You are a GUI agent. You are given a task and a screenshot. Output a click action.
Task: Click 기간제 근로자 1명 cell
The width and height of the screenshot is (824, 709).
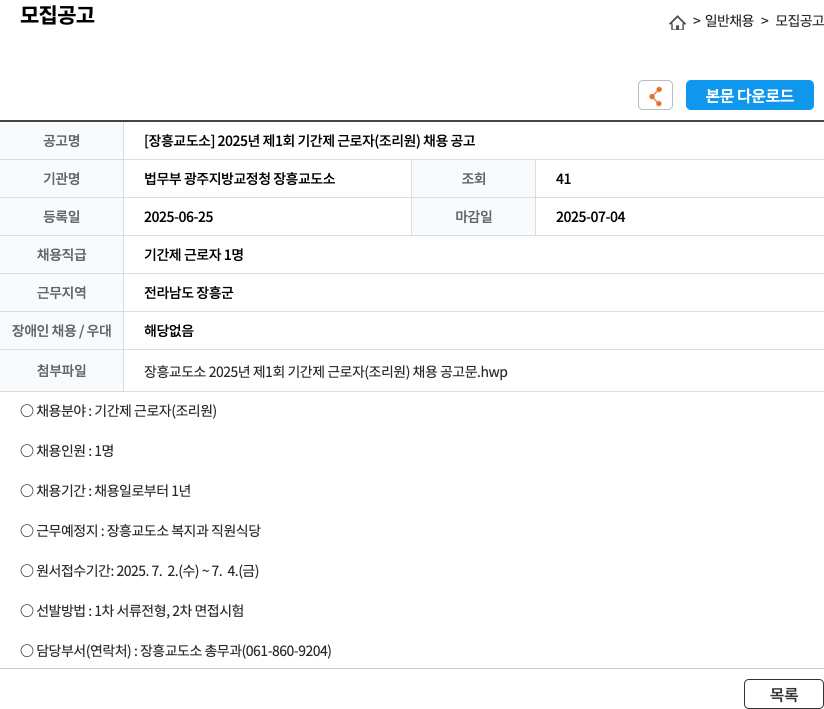tap(194, 255)
